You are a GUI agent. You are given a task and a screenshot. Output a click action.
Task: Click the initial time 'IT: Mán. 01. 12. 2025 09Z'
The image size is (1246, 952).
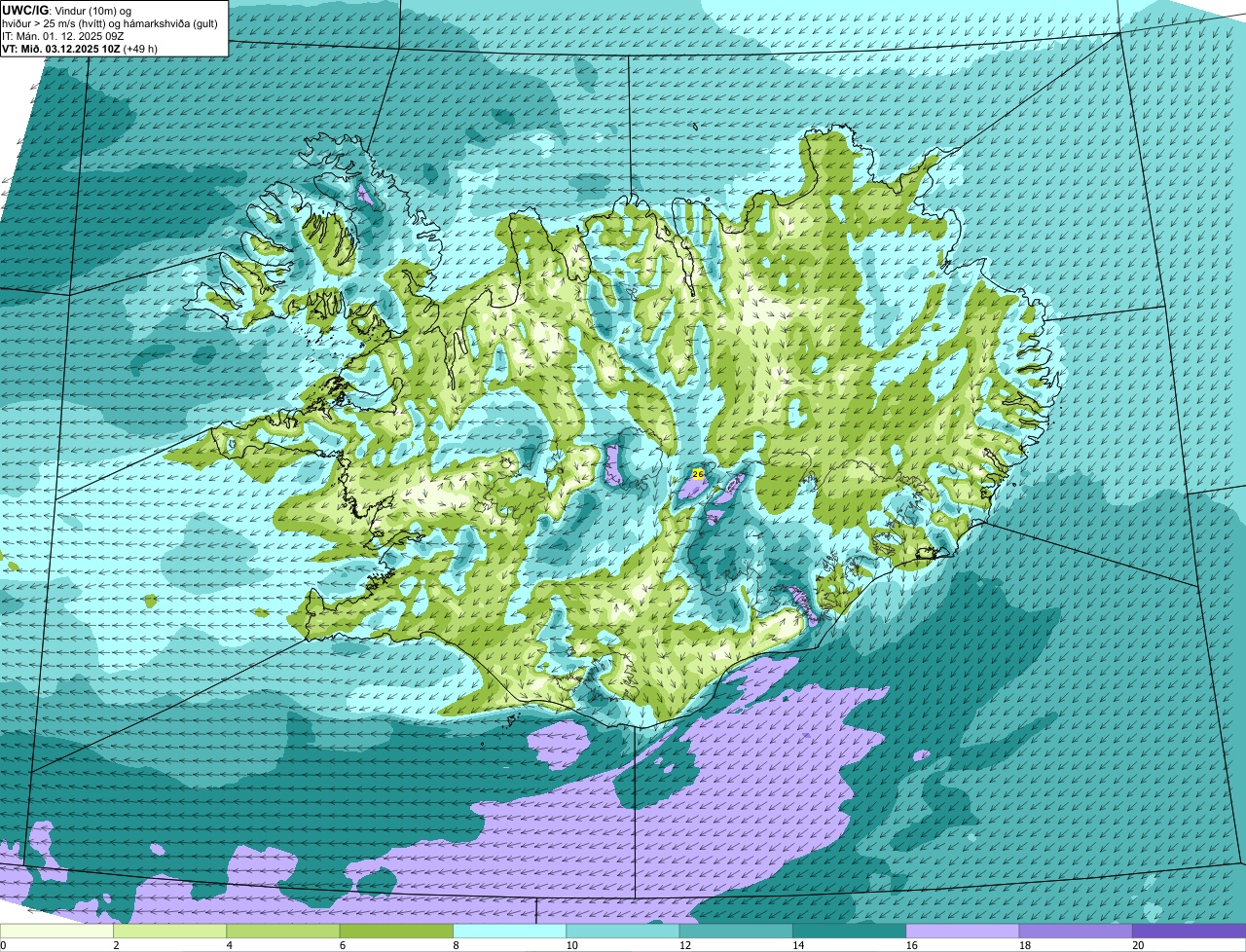(x=63, y=36)
